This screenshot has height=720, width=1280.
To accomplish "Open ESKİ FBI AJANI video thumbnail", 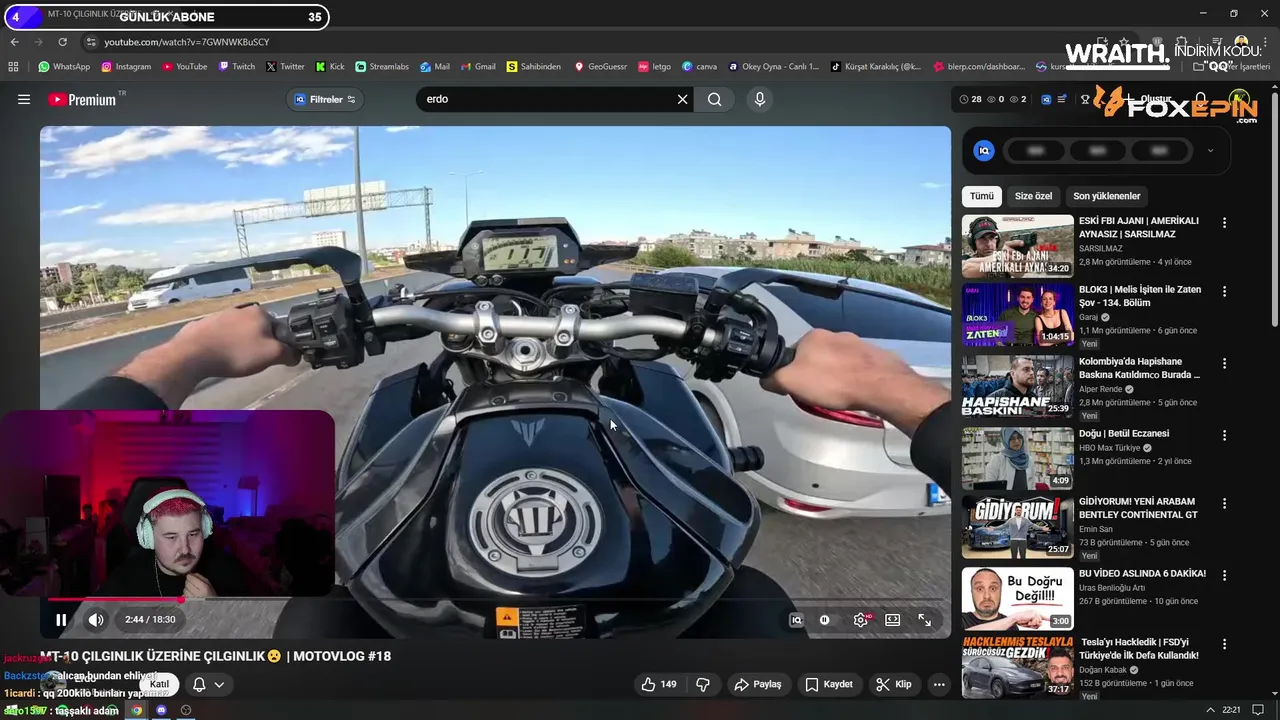I will click(x=1017, y=246).
